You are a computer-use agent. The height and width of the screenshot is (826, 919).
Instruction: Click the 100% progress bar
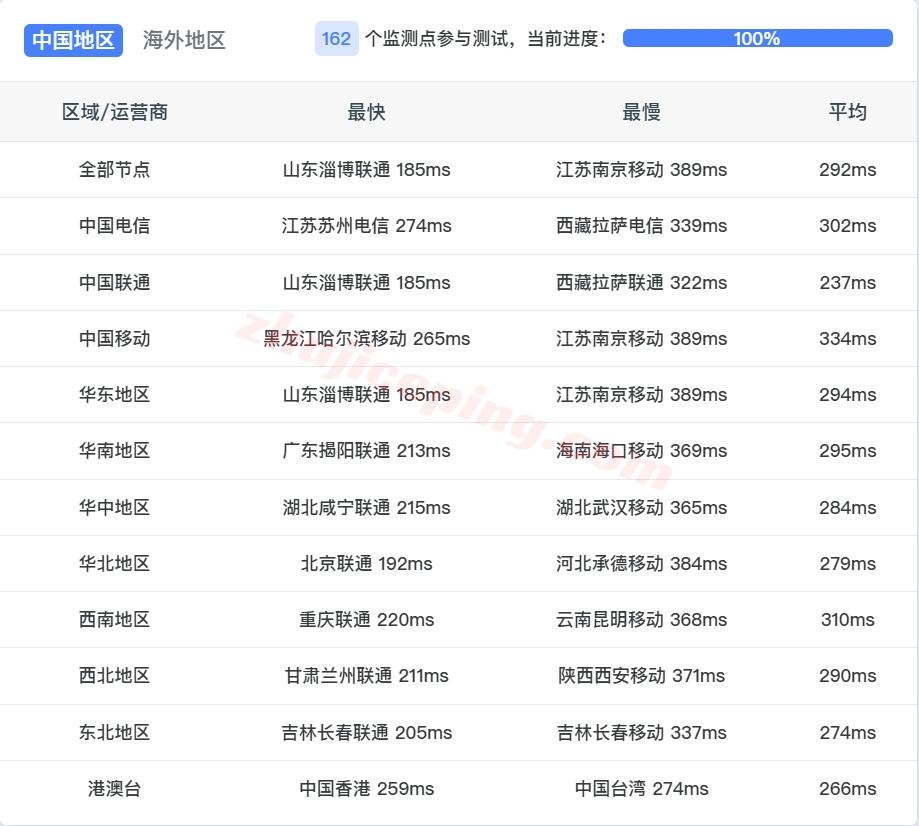(758, 40)
